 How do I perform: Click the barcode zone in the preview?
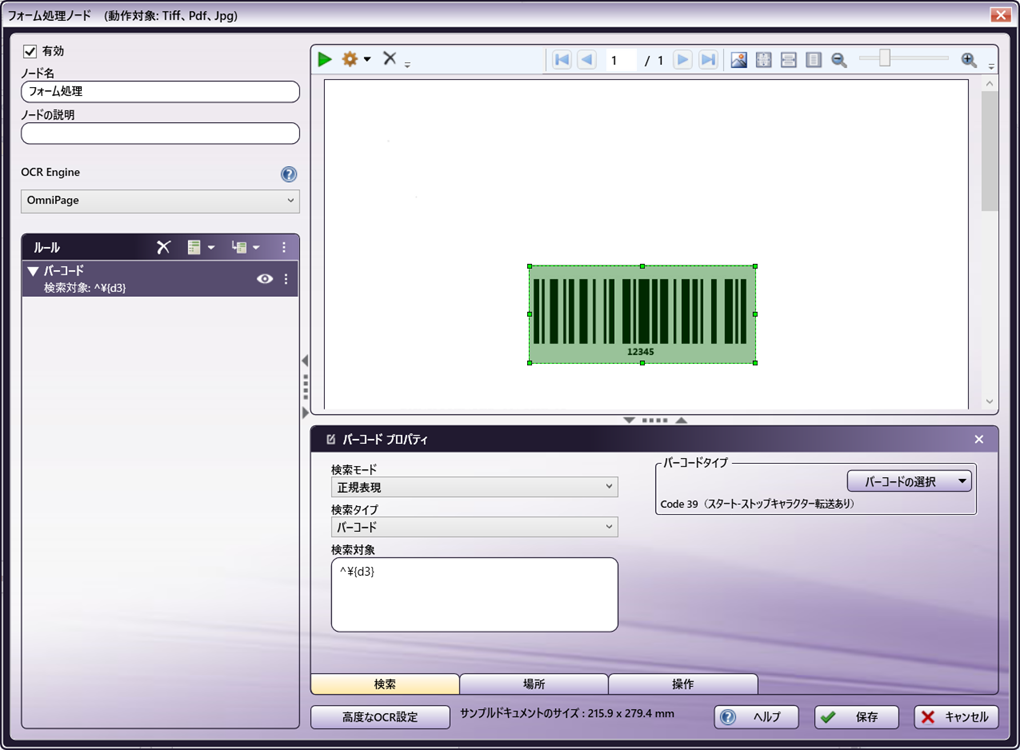click(x=642, y=314)
